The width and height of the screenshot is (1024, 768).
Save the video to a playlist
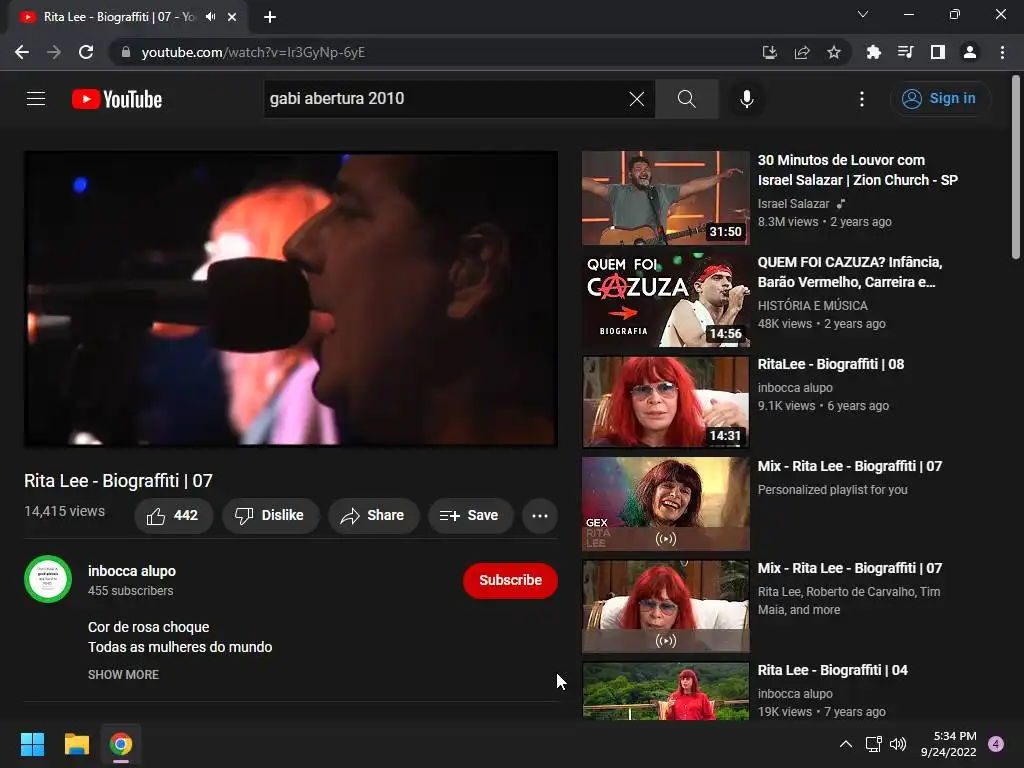point(470,515)
